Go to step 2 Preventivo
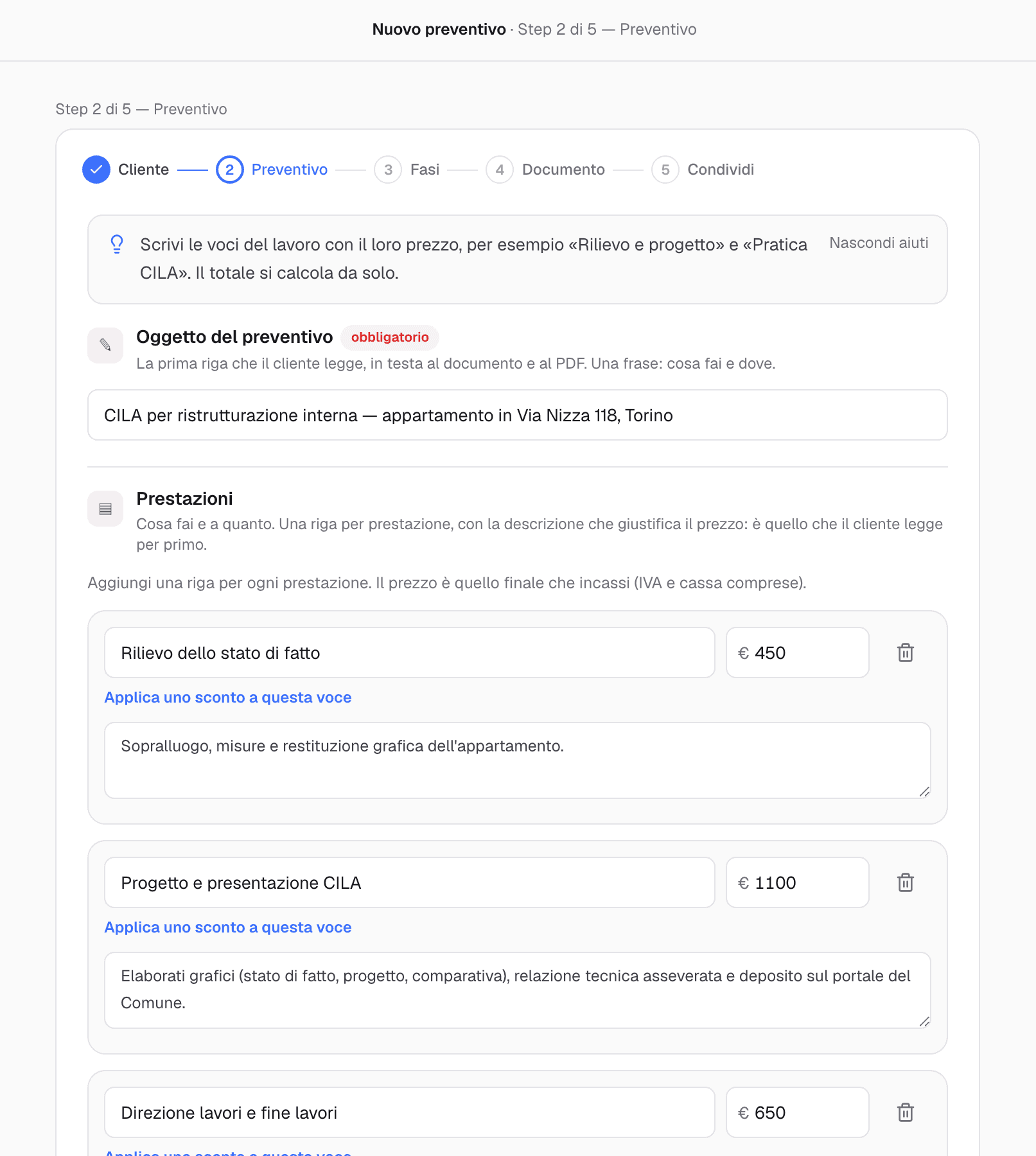Viewport: 1036px width, 1156px height. click(x=272, y=170)
